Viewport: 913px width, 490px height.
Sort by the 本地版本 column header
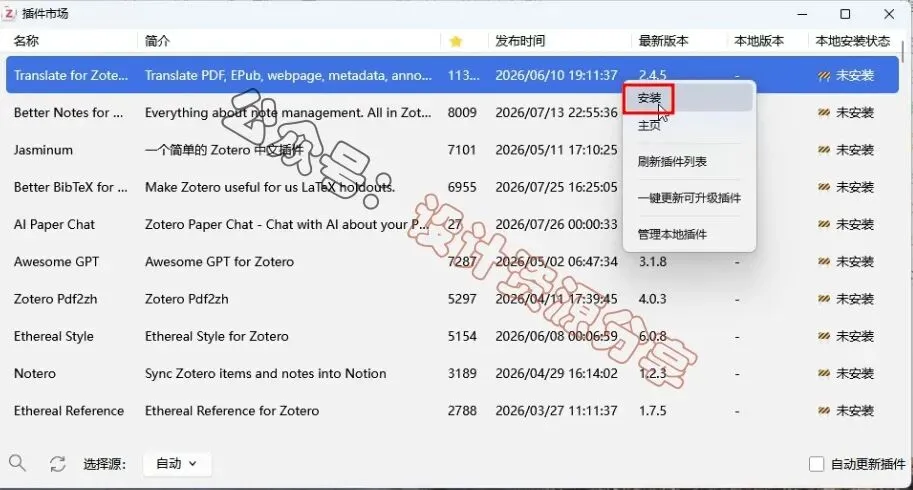tap(759, 41)
